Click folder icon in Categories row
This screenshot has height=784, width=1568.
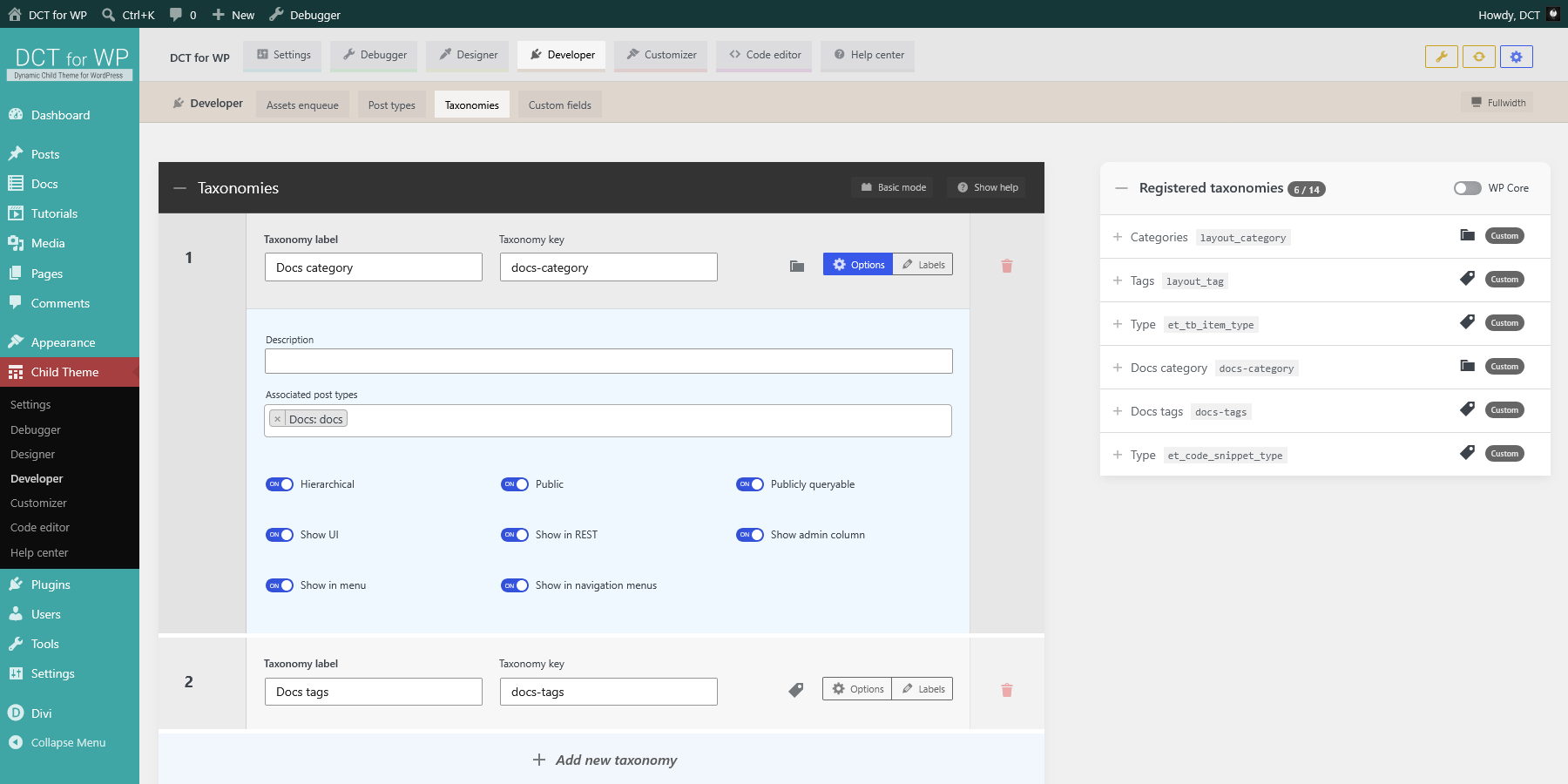(x=1468, y=235)
